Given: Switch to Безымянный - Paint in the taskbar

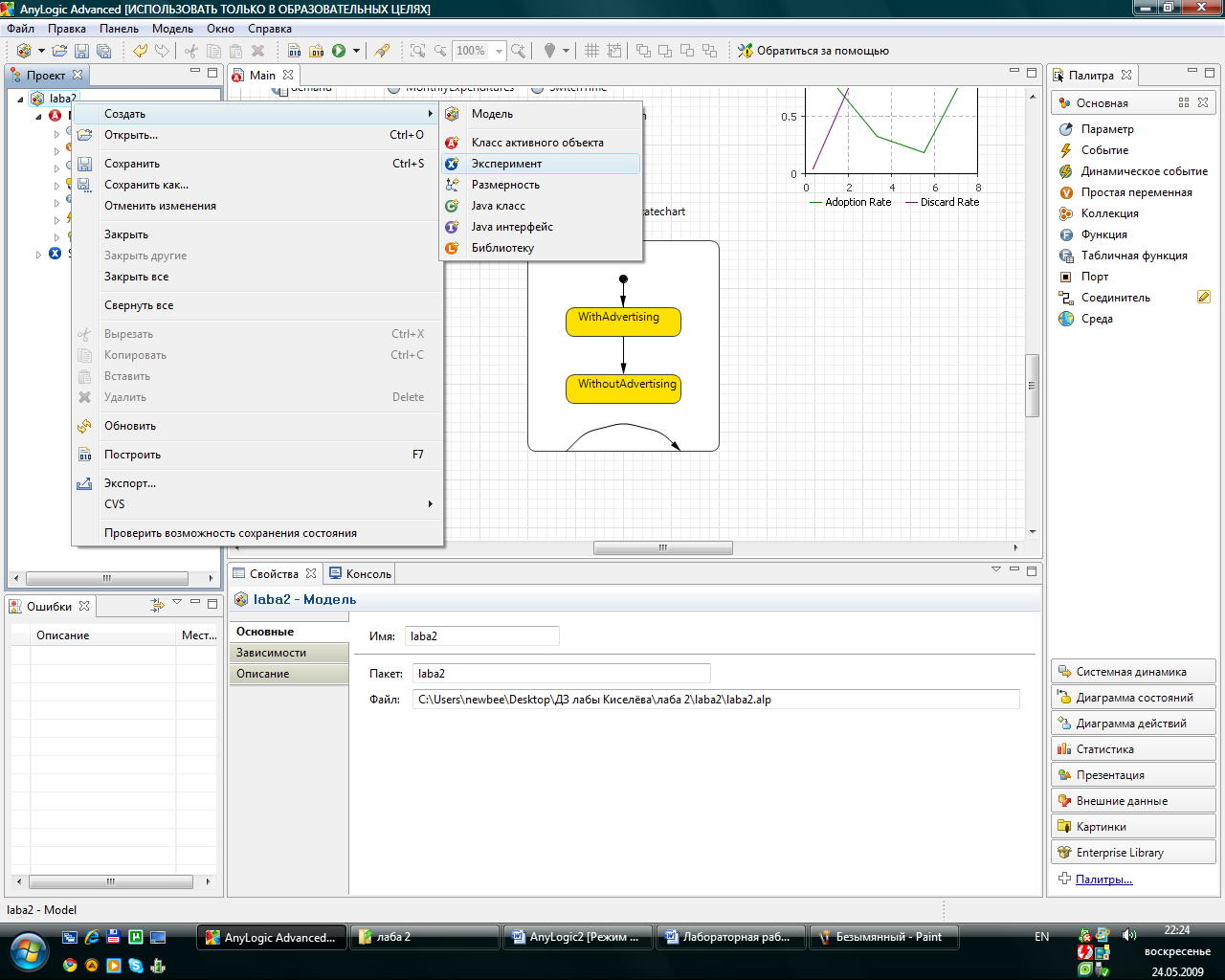Looking at the screenshot, I should coord(886,938).
